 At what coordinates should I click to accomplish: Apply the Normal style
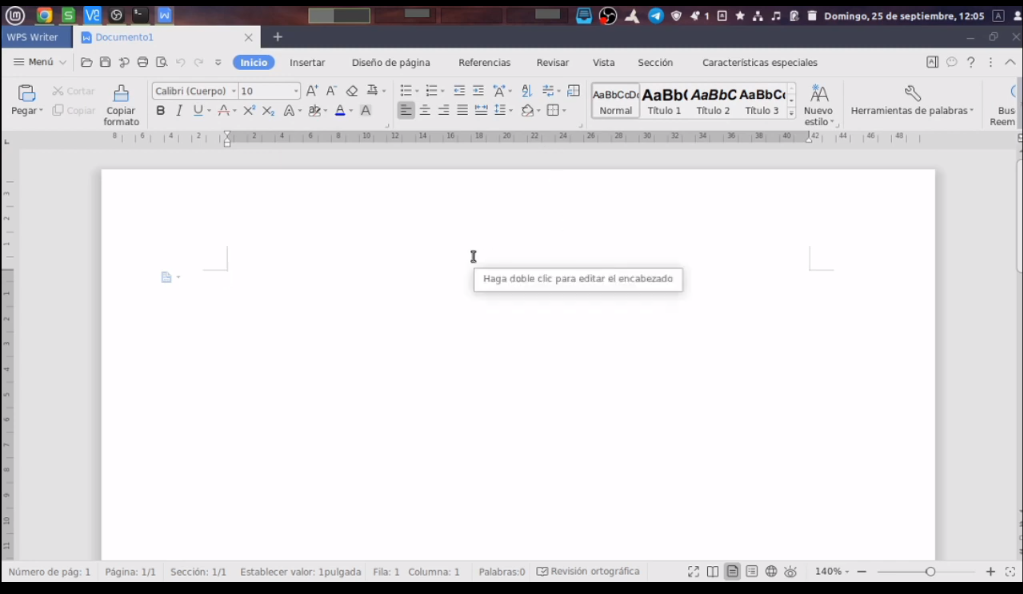pos(616,101)
